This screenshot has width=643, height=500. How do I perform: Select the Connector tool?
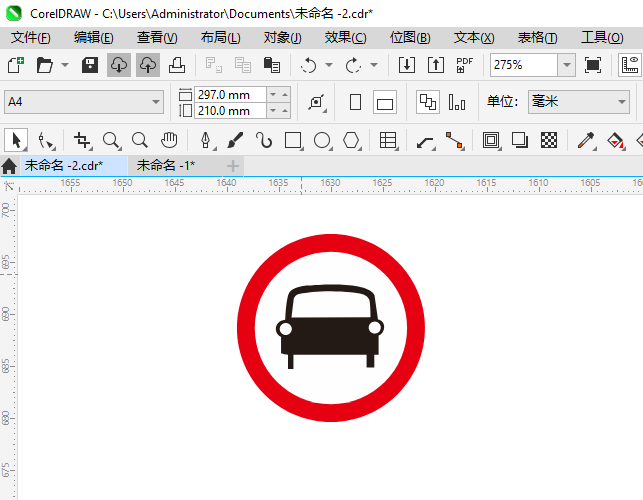(455, 141)
